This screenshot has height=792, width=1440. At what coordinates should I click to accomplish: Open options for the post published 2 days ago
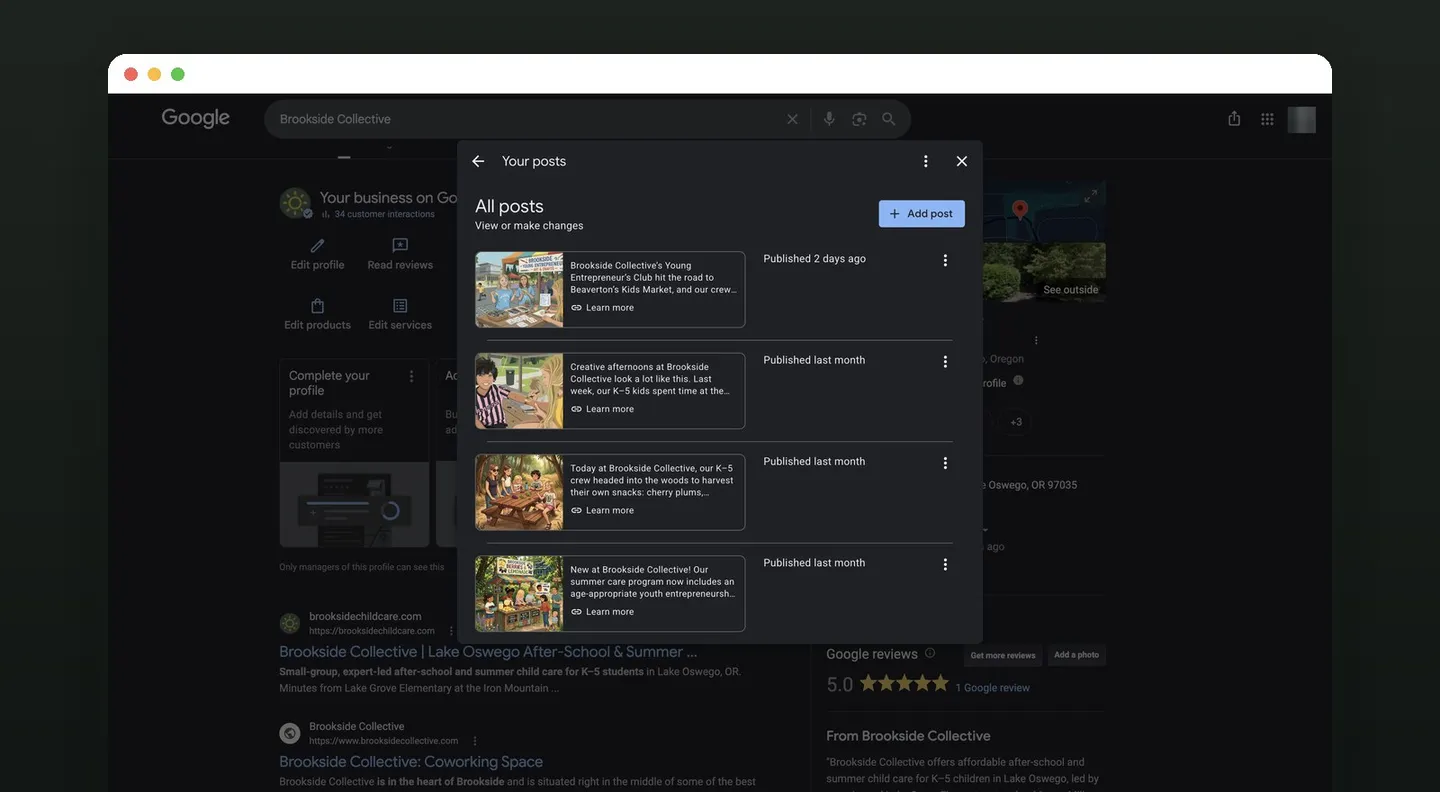pyautogui.click(x=945, y=260)
